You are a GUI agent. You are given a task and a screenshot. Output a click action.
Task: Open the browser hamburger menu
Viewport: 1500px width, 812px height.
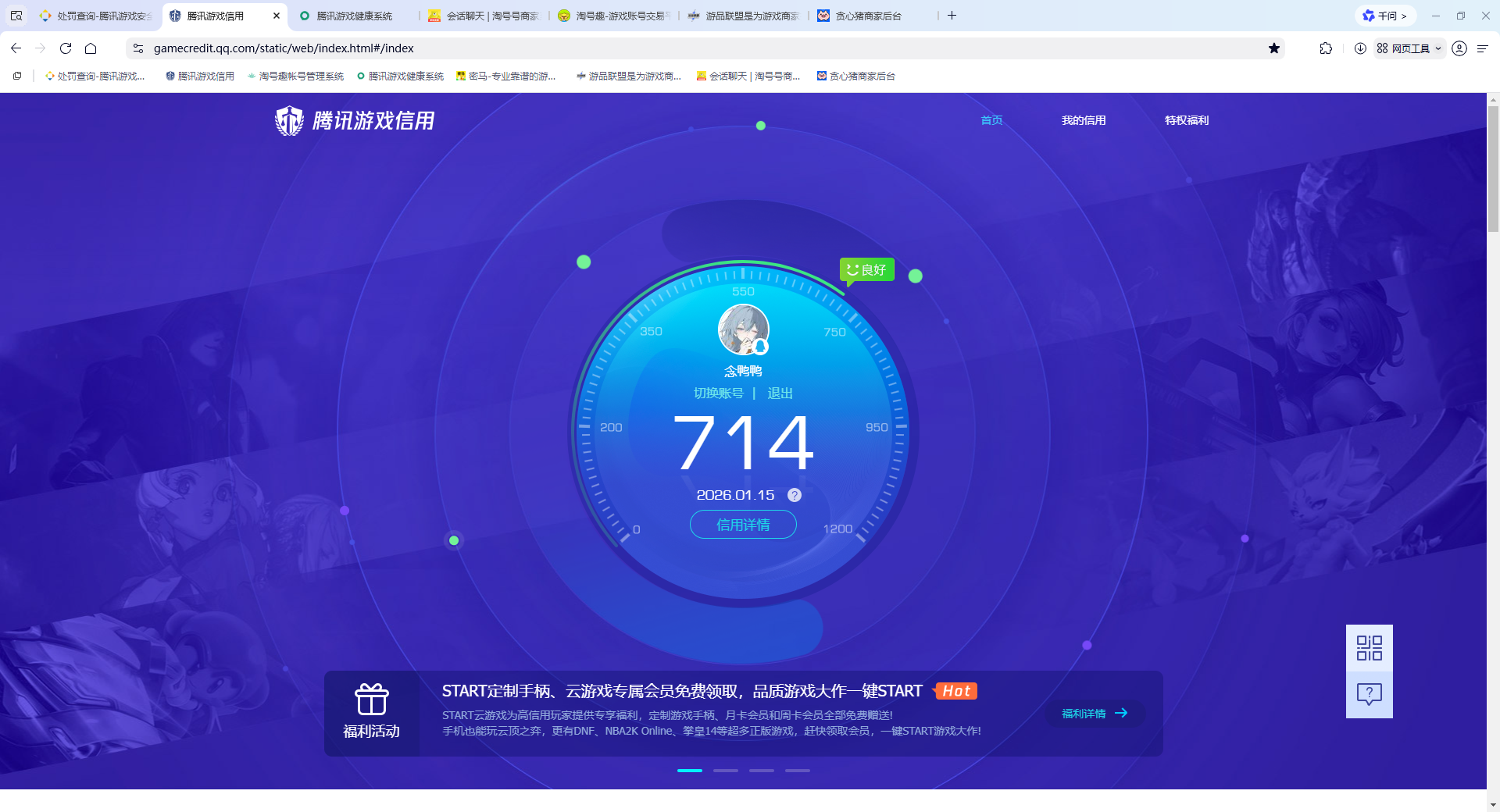pyautogui.click(x=1483, y=48)
